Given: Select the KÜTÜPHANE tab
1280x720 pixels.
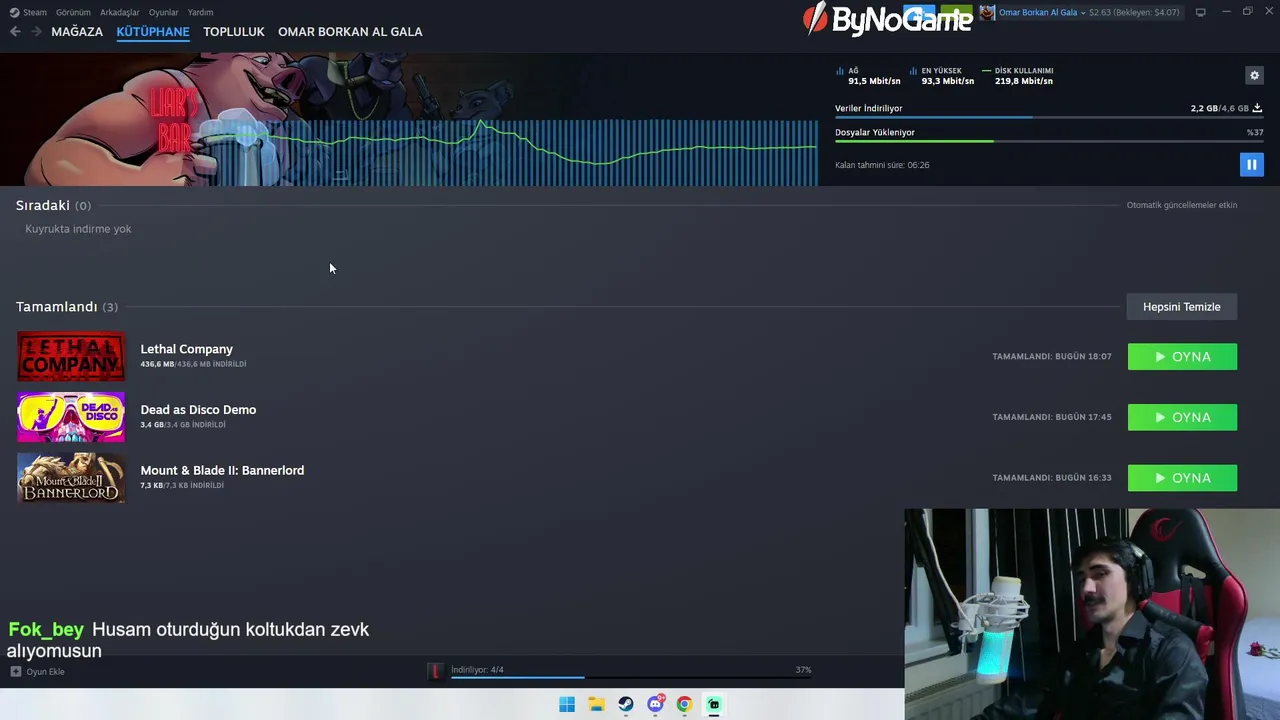Looking at the screenshot, I should click(153, 32).
